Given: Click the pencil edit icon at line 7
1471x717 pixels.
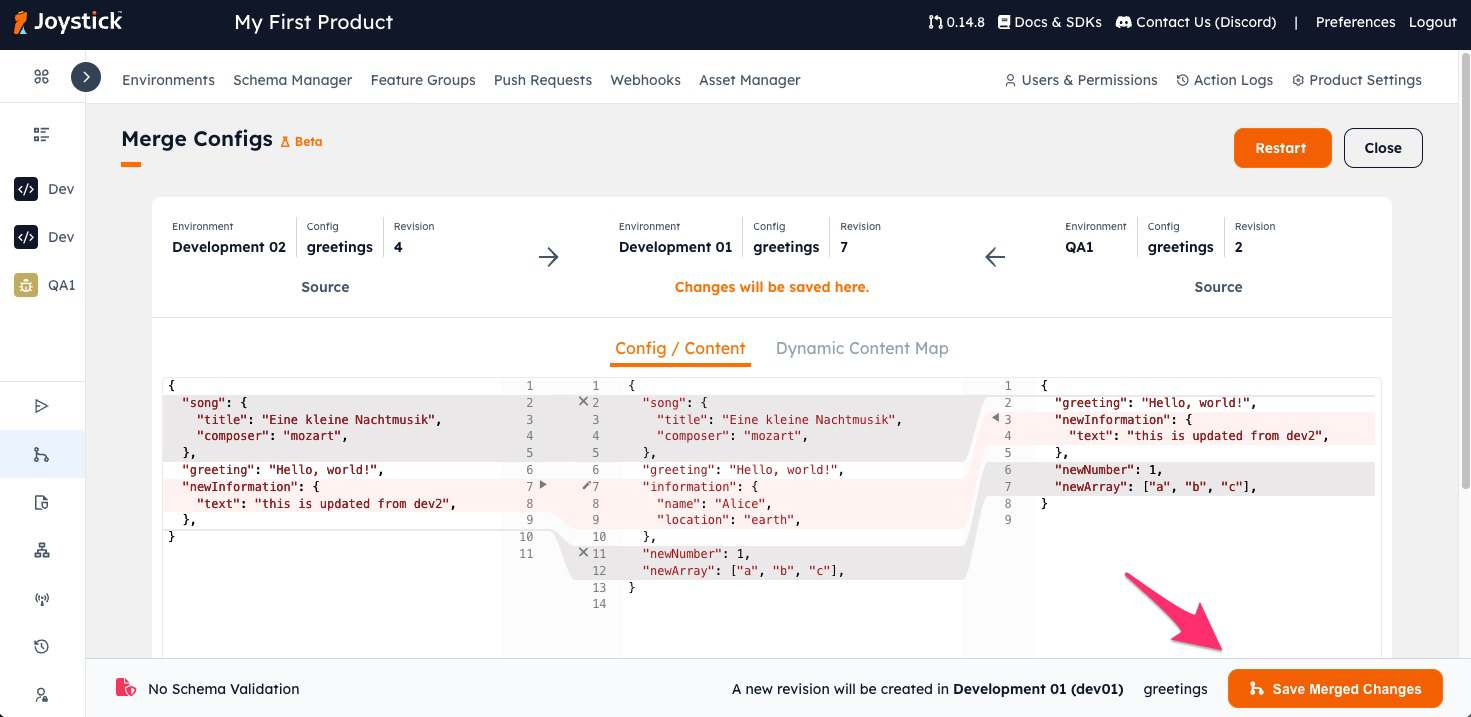Looking at the screenshot, I should click(586, 485).
